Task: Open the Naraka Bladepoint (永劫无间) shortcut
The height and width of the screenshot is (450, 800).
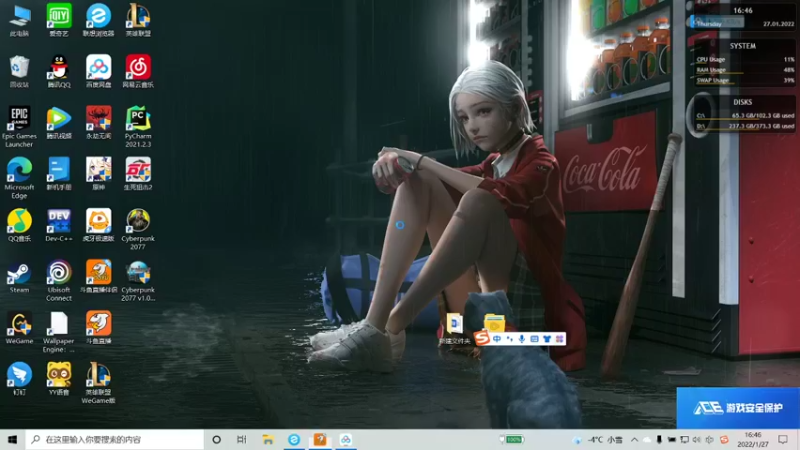Action: click(x=98, y=123)
